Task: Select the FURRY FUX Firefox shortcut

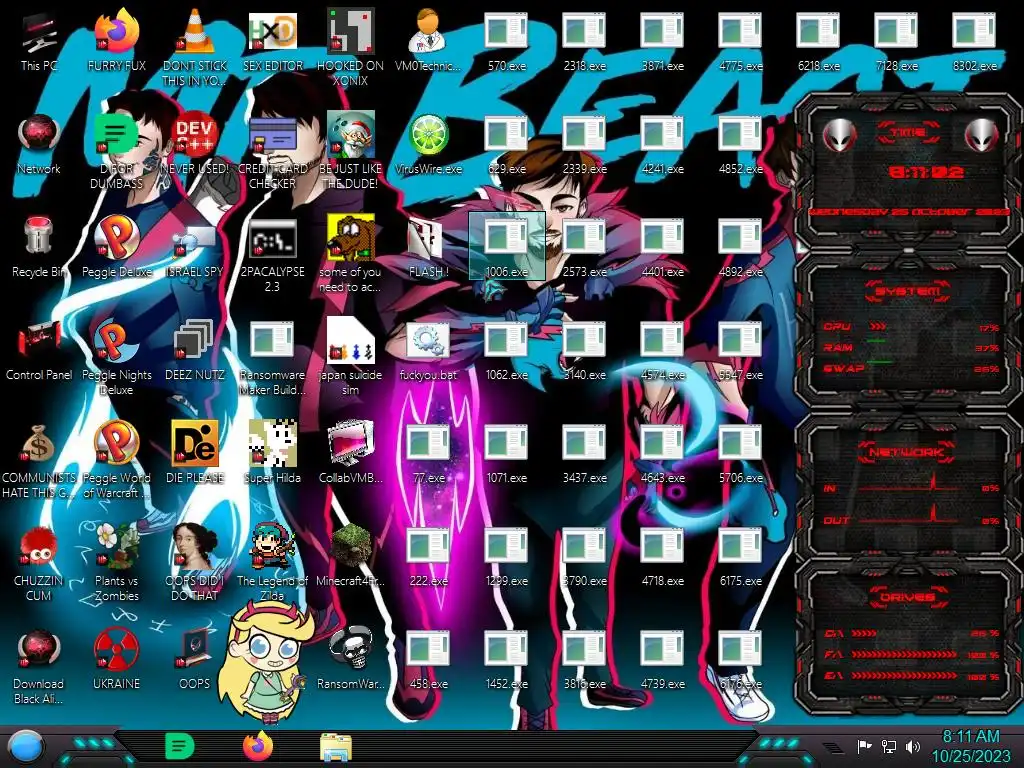Action: [117, 41]
